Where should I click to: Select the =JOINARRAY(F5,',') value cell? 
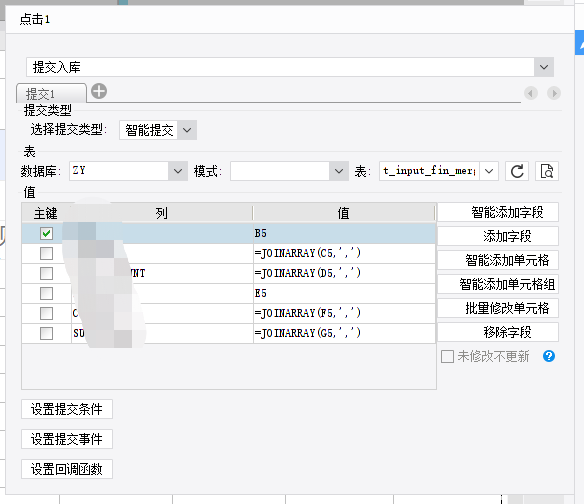pyautogui.click(x=344, y=313)
